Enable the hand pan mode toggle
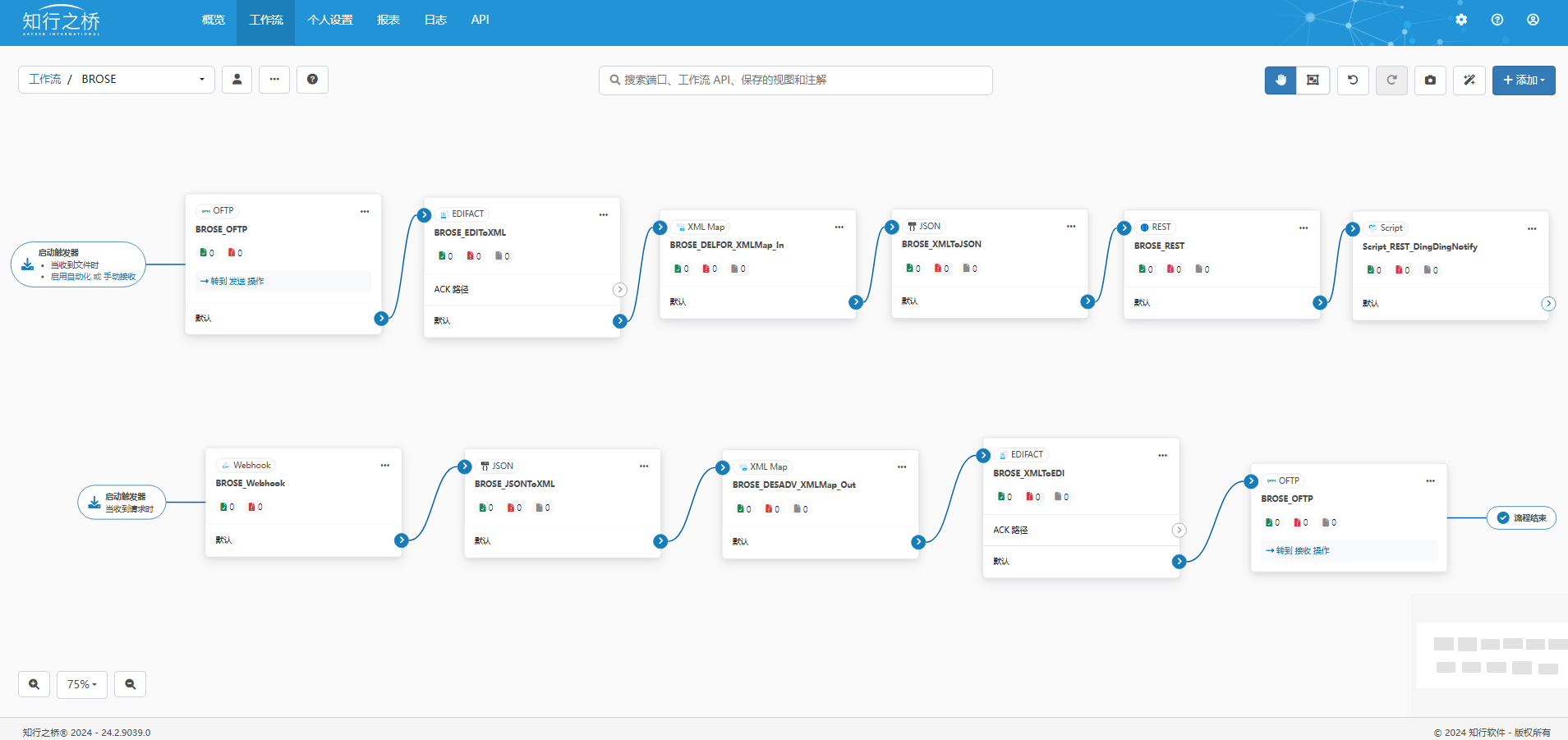Screen dimensions: 1568x740 click(1280, 80)
